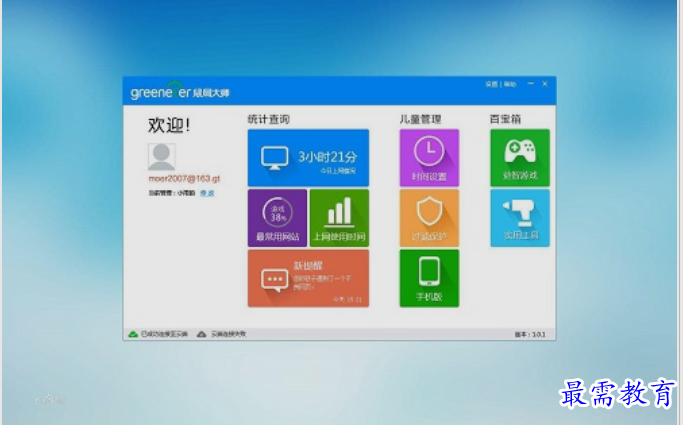The width and height of the screenshot is (683, 425).
Task: Click the 统计查询 section heading
Action: (269, 119)
